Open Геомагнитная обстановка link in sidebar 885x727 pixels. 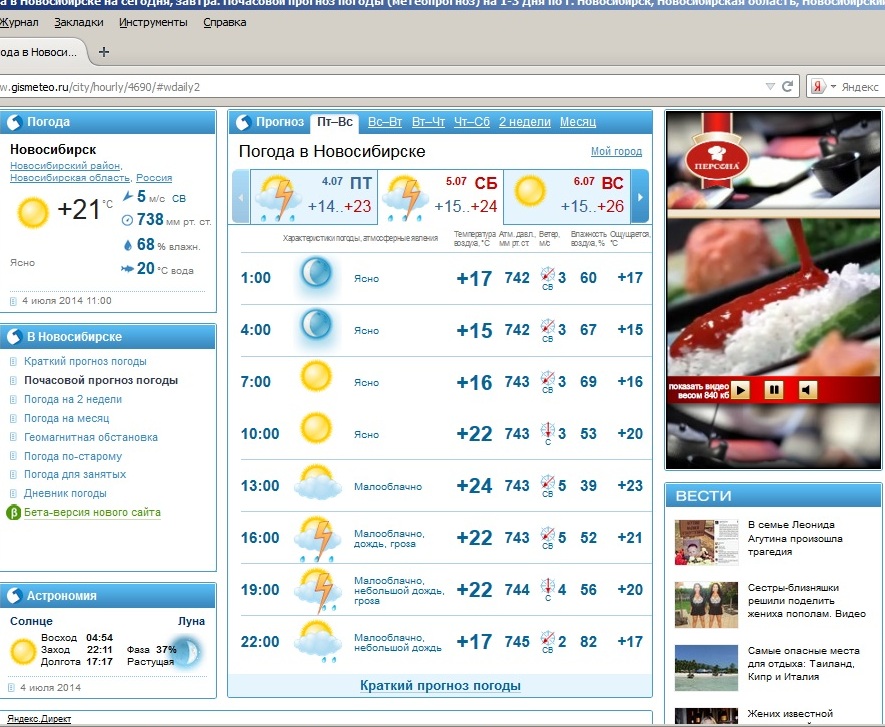91,437
